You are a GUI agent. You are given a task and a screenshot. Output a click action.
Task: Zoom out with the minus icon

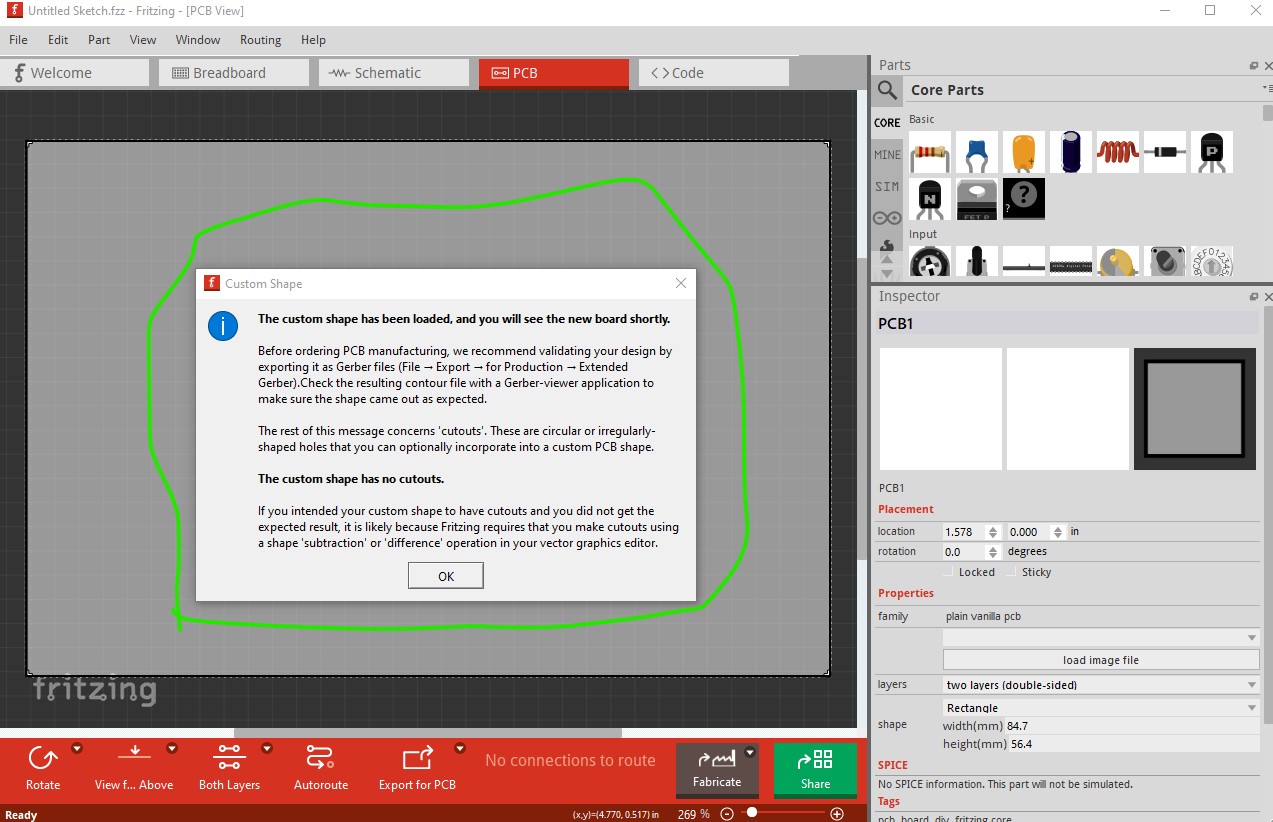pos(727,814)
